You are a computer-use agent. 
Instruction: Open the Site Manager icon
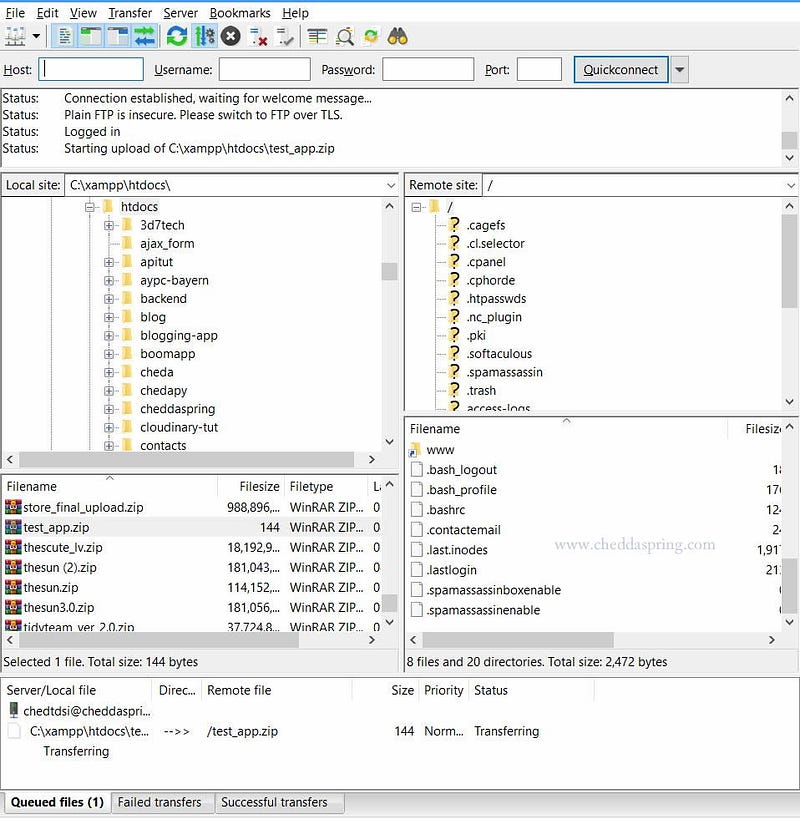(x=15, y=37)
